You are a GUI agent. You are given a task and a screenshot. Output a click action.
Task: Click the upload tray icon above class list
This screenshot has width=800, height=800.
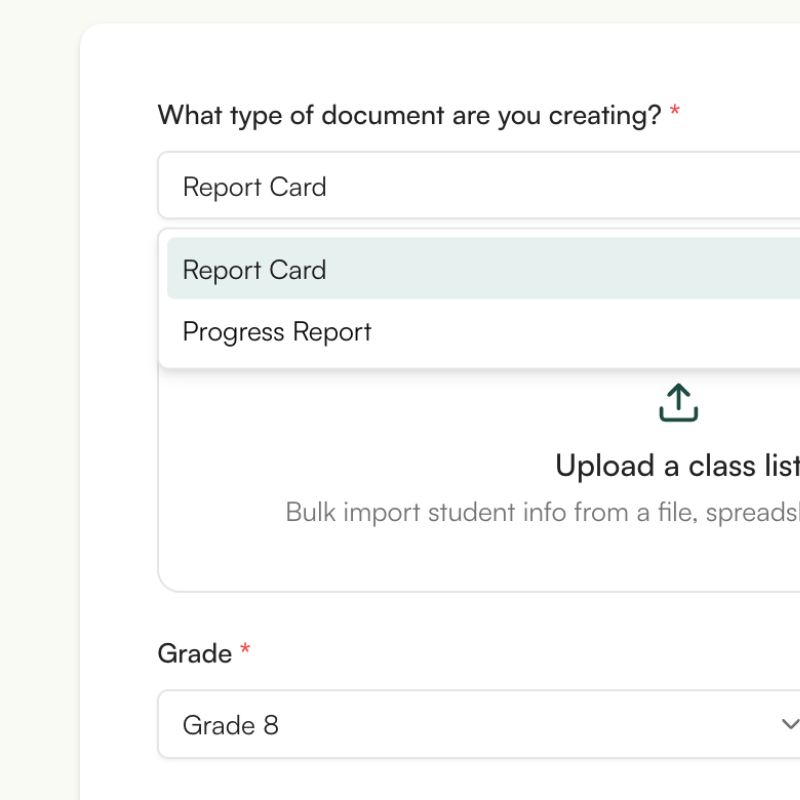point(678,402)
